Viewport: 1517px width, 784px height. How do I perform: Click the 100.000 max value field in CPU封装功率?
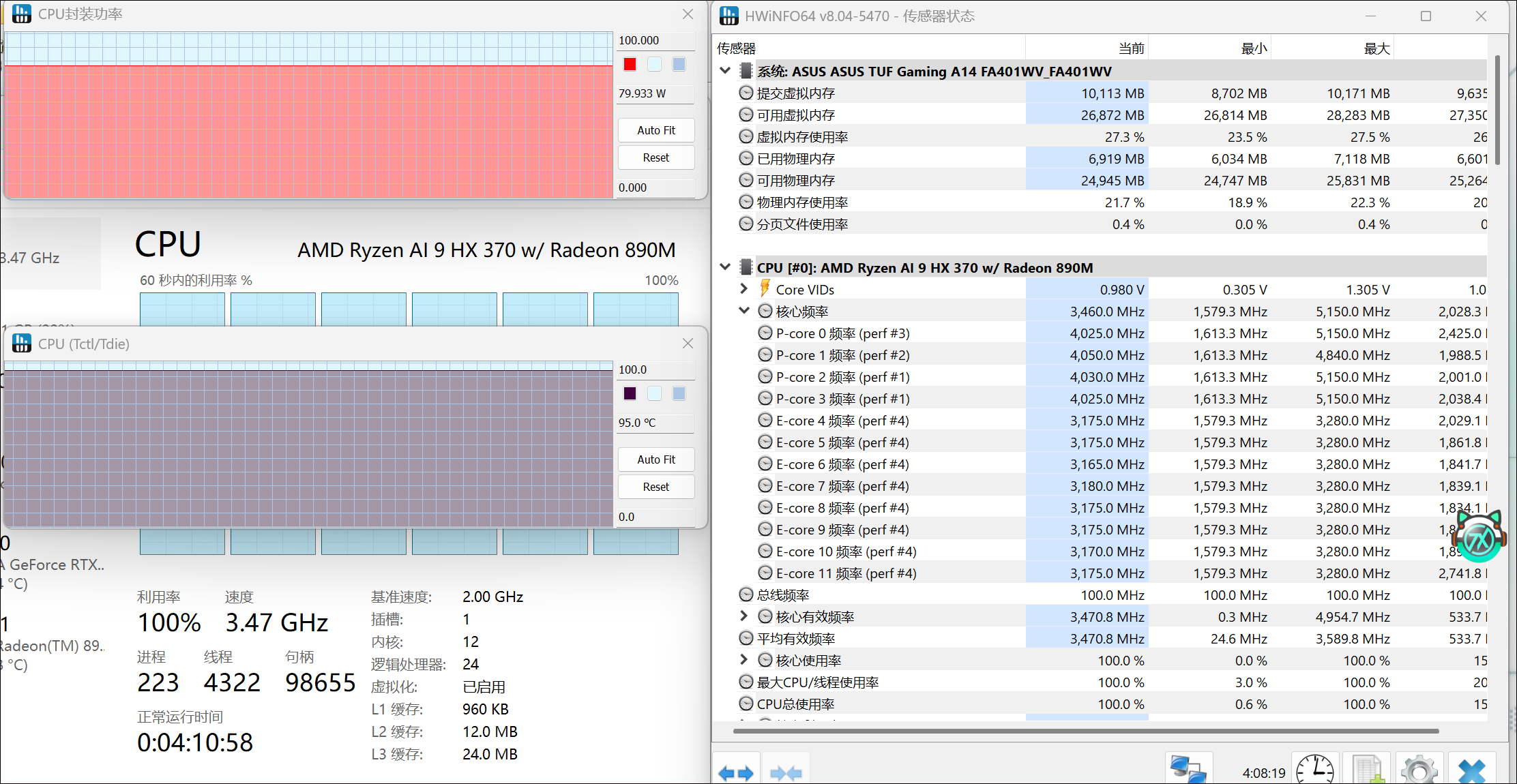point(656,40)
